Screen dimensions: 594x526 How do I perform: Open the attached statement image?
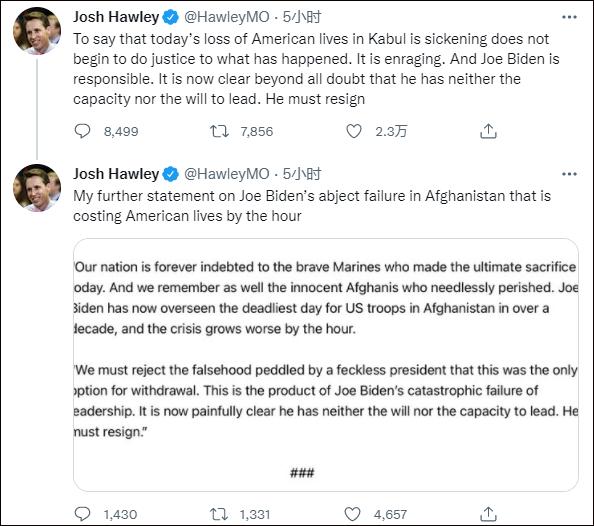click(326, 365)
